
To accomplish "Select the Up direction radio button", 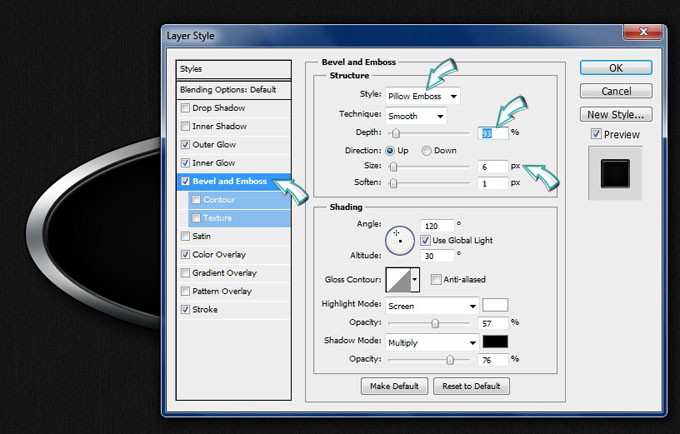I will coord(390,150).
